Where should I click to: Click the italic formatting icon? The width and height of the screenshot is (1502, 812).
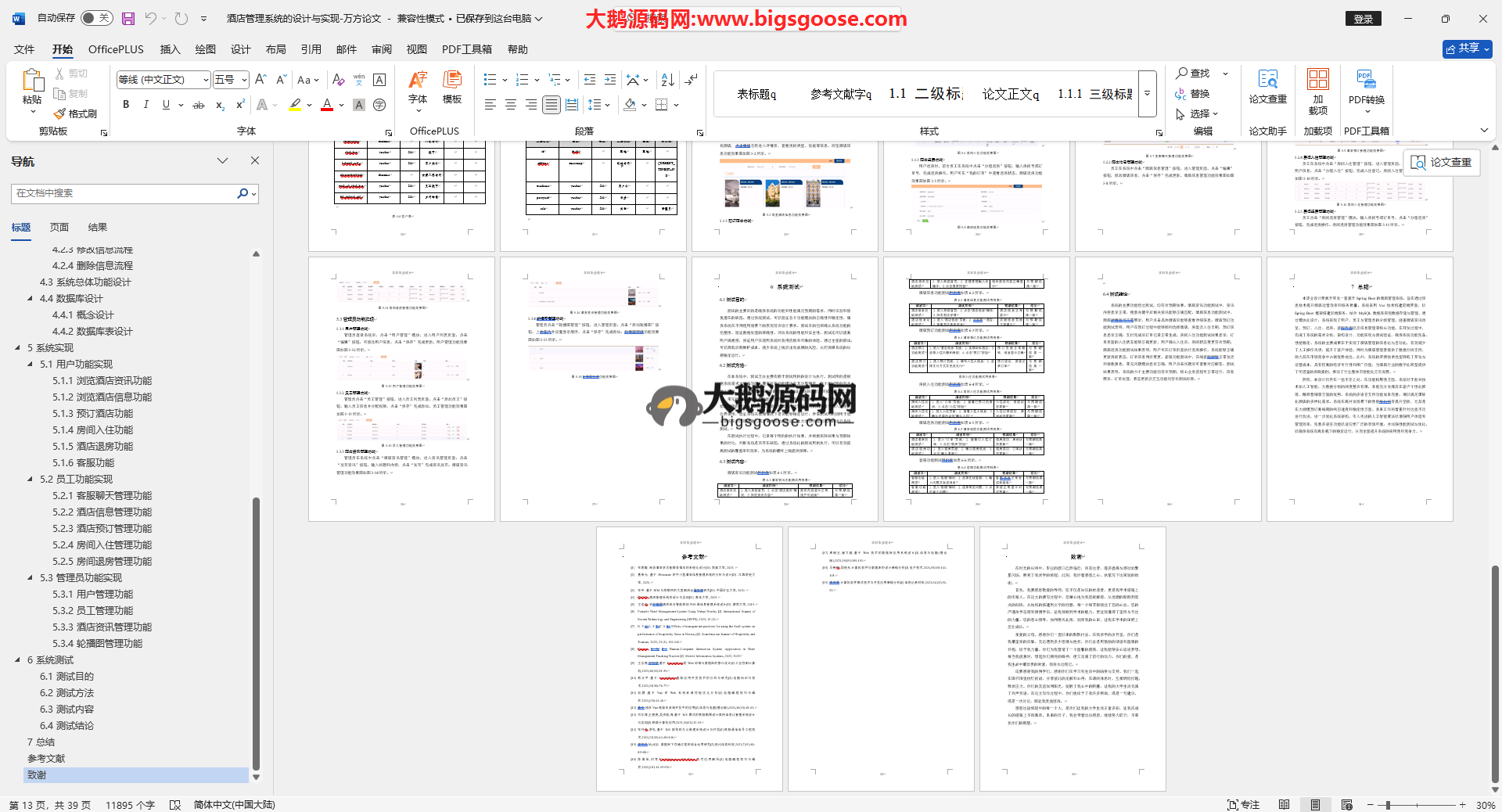(x=146, y=105)
